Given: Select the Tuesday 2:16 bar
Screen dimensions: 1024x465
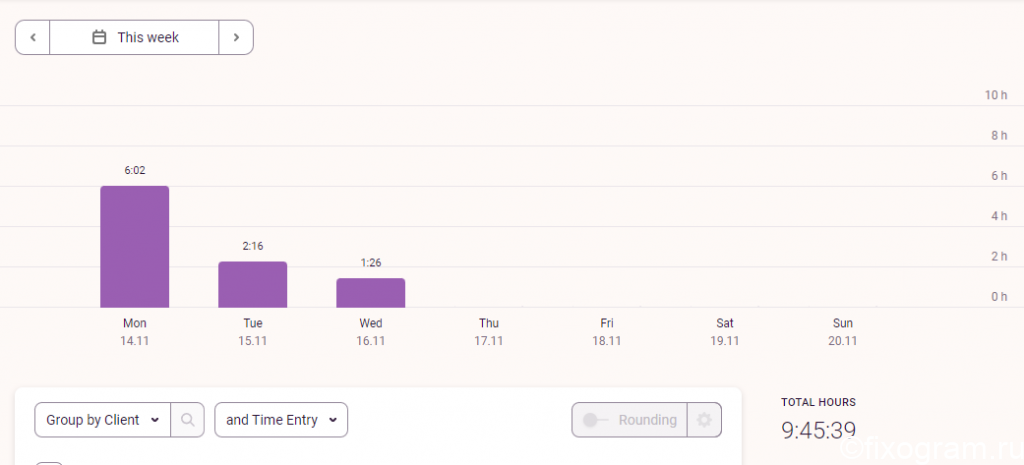Looking at the screenshot, I should [x=253, y=285].
